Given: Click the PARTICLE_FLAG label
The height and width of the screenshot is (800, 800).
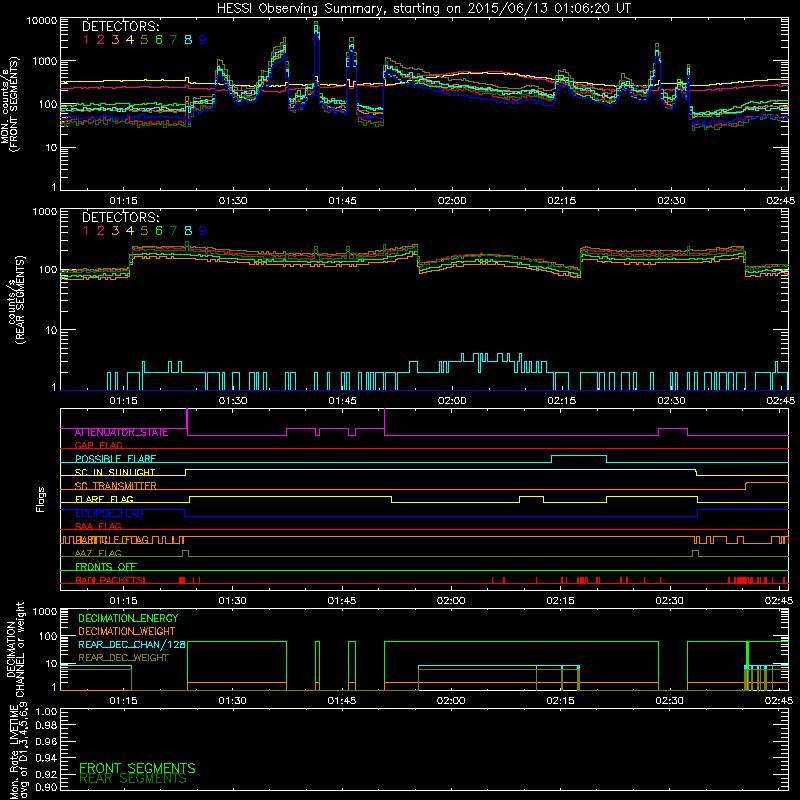Looking at the screenshot, I should click(112, 540).
